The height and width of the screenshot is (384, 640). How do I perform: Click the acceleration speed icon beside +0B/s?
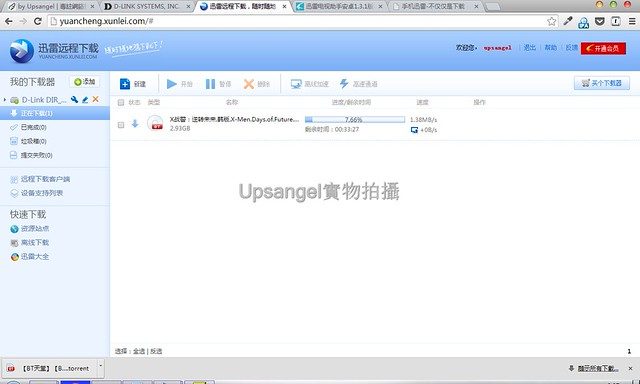click(x=414, y=130)
